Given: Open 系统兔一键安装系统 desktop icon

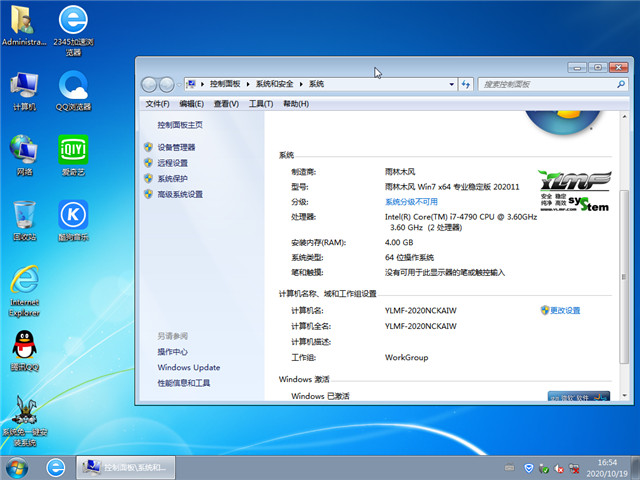Looking at the screenshot, I should click(24, 421).
